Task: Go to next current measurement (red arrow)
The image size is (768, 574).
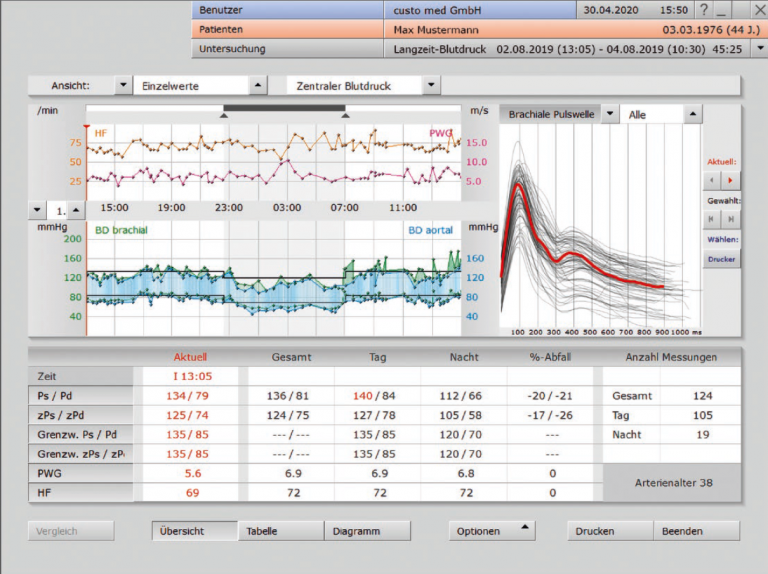Action: (731, 181)
